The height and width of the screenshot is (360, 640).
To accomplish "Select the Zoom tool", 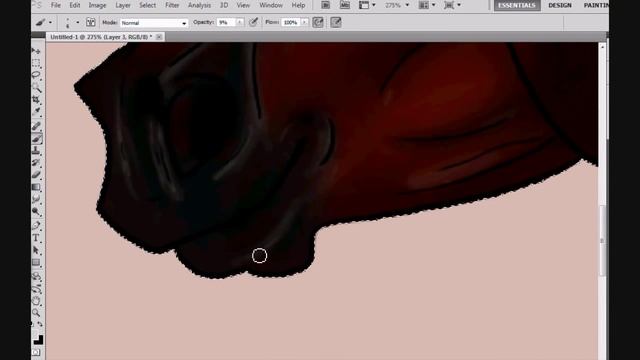I will (x=36, y=313).
